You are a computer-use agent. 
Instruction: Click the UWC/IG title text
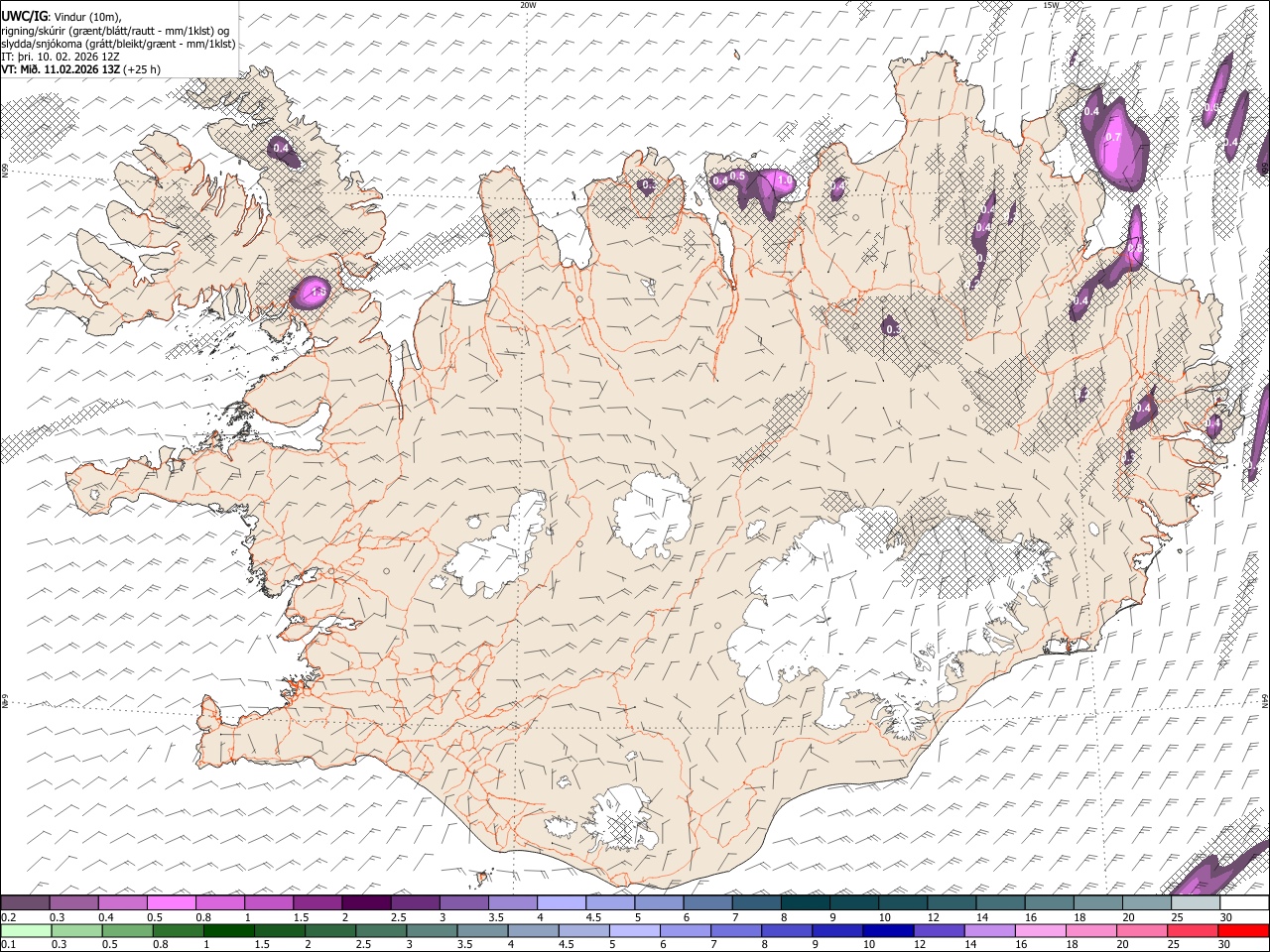(24, 16)
